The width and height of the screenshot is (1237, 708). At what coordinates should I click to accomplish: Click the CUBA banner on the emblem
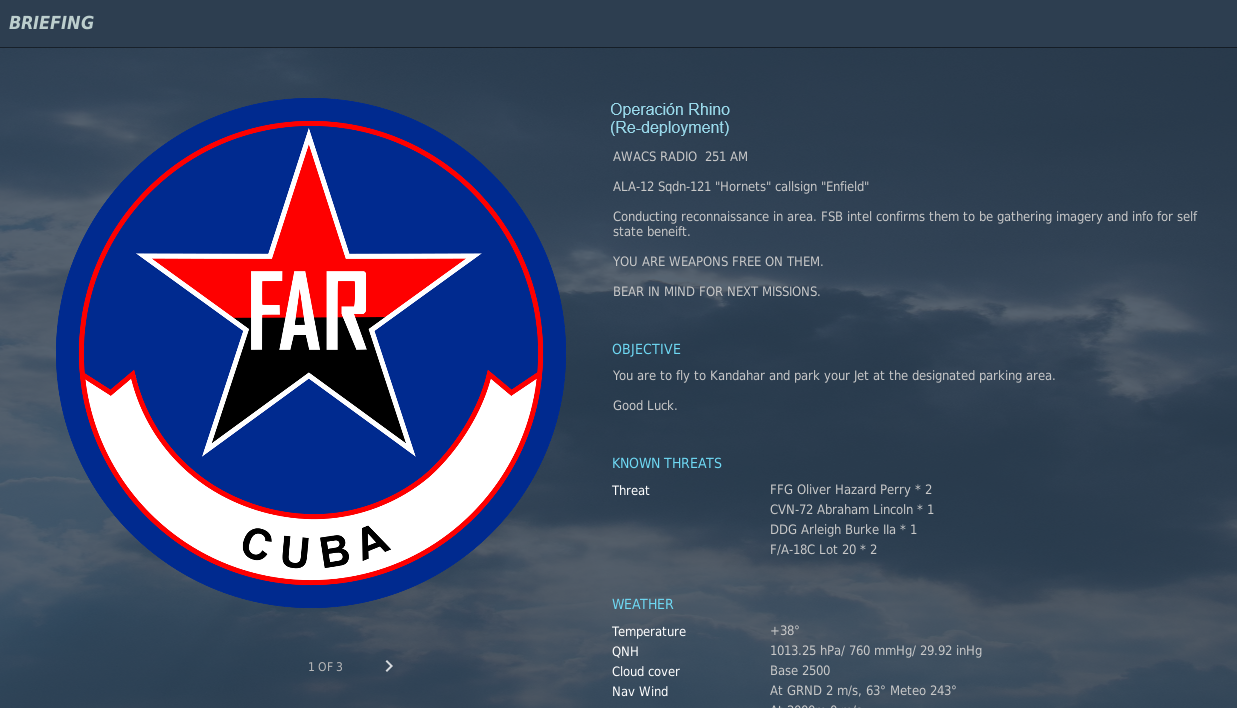[x=315, y=544]
